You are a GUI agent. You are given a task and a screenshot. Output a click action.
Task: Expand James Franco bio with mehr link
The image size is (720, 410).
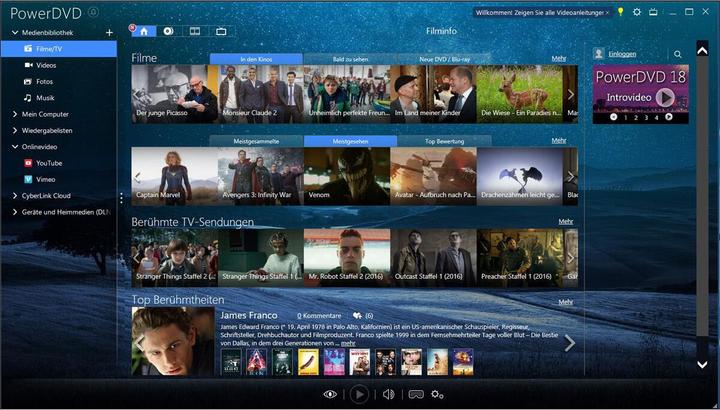pyautogui.click(x=348, y=343)
